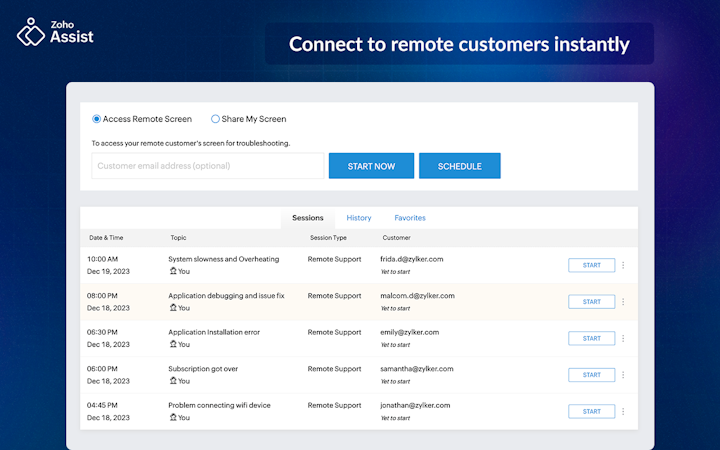Open the History tab
The width and height of the screenshot is (720, 450).
click(359, 218)
